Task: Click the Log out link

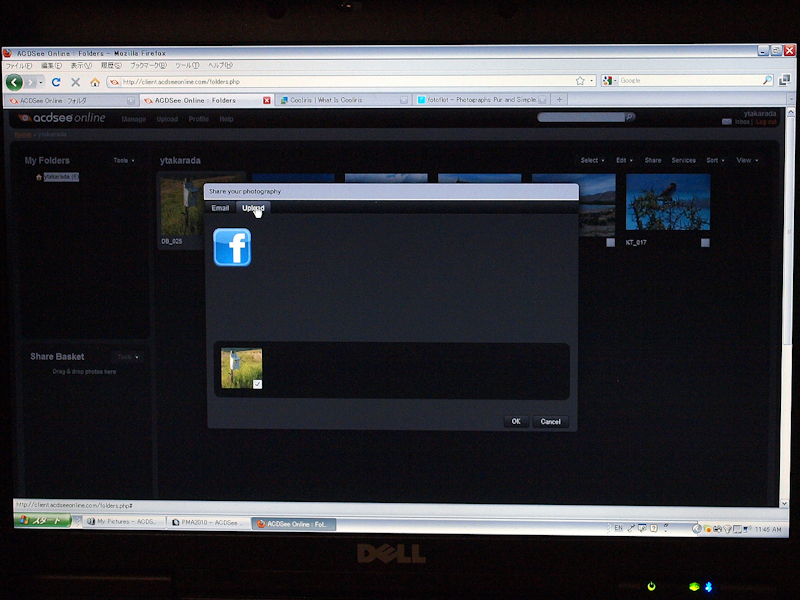Action: coord(766,122)
